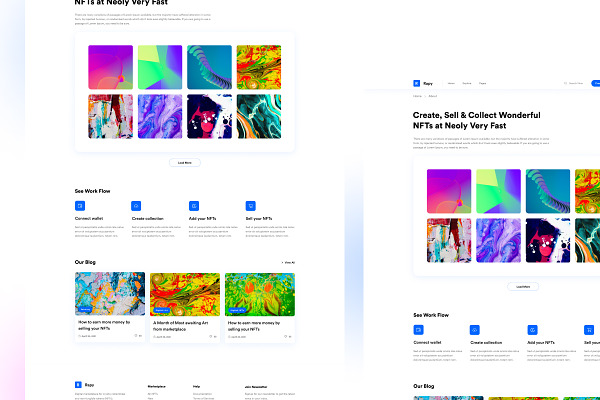Open the magenta gradient NFT thumbnail on right page
The width and height of the screenshot is (600, 400).
(x=449, y=191)
